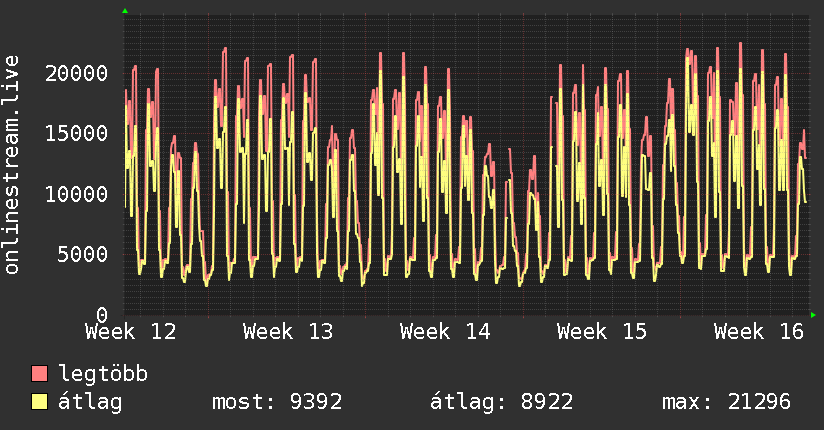The image size is (824, 430).
Task: Click the max: 21296 statistic
Action: click(726, 402)
